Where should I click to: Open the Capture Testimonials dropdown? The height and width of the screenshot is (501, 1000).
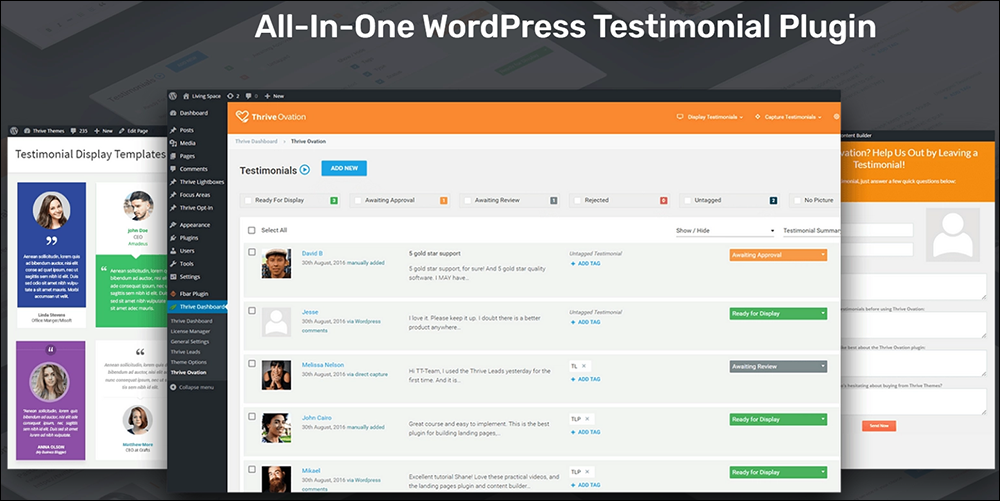(788, 117)
